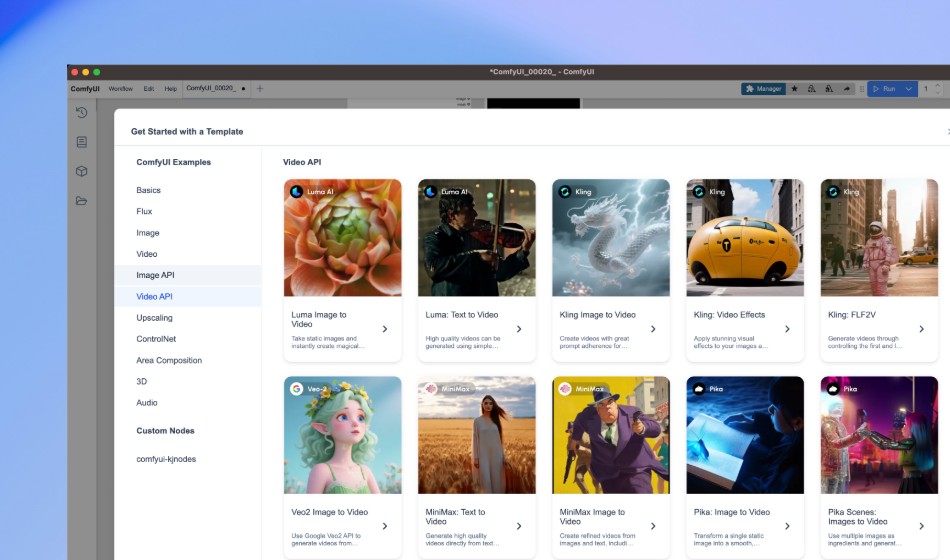The height and width of the screenshot is (560, 950).
Task: Open the Luma Image to Video flower thumbnail
Action: (342, 238)
